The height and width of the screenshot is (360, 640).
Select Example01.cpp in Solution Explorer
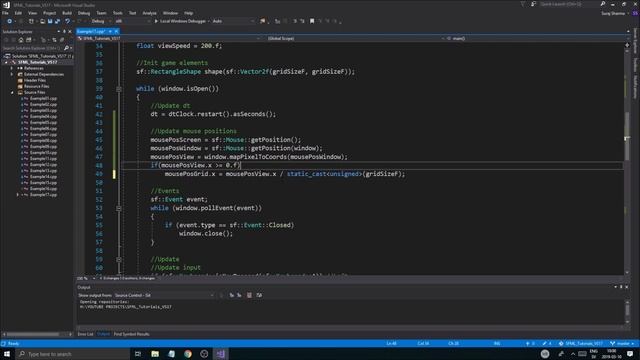click(x=43, y=98)
